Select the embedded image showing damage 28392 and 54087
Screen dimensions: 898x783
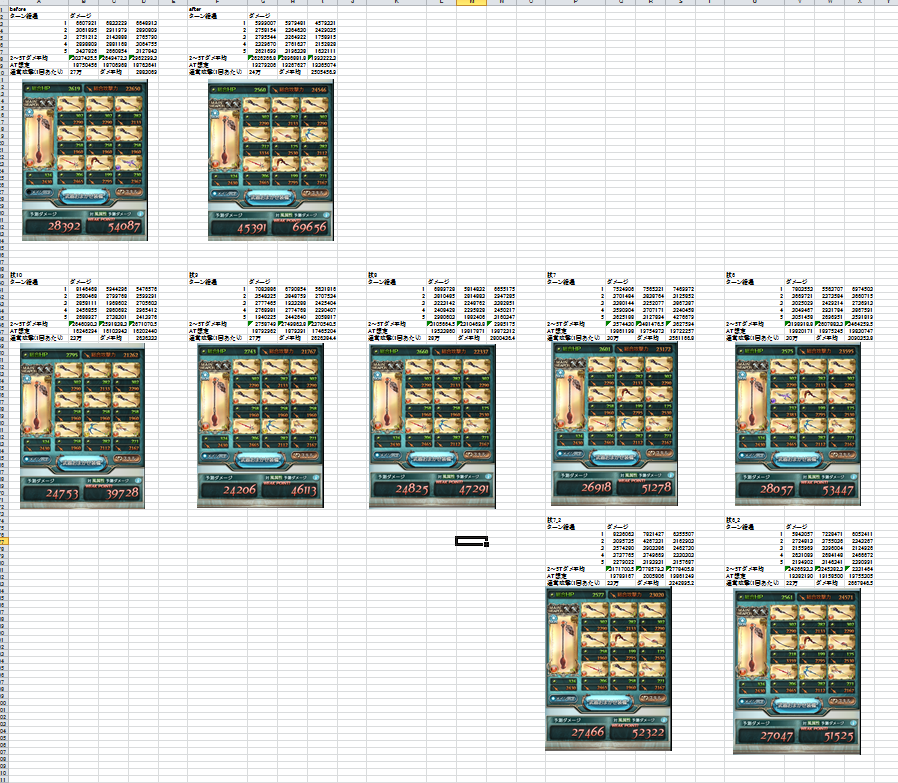coord(85,160)
